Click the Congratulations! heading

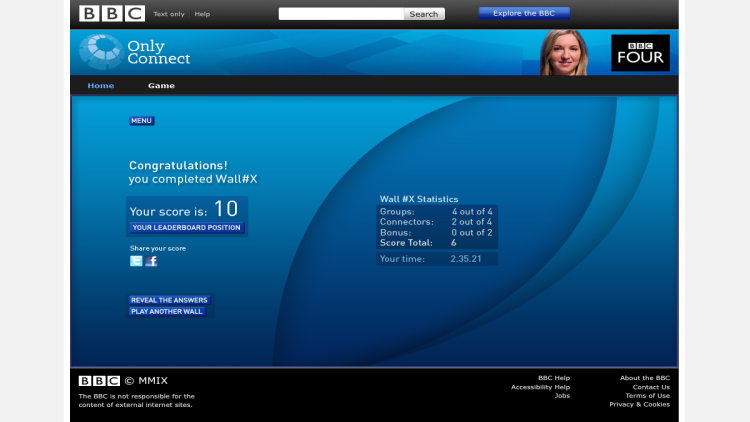tap(178, 166)
